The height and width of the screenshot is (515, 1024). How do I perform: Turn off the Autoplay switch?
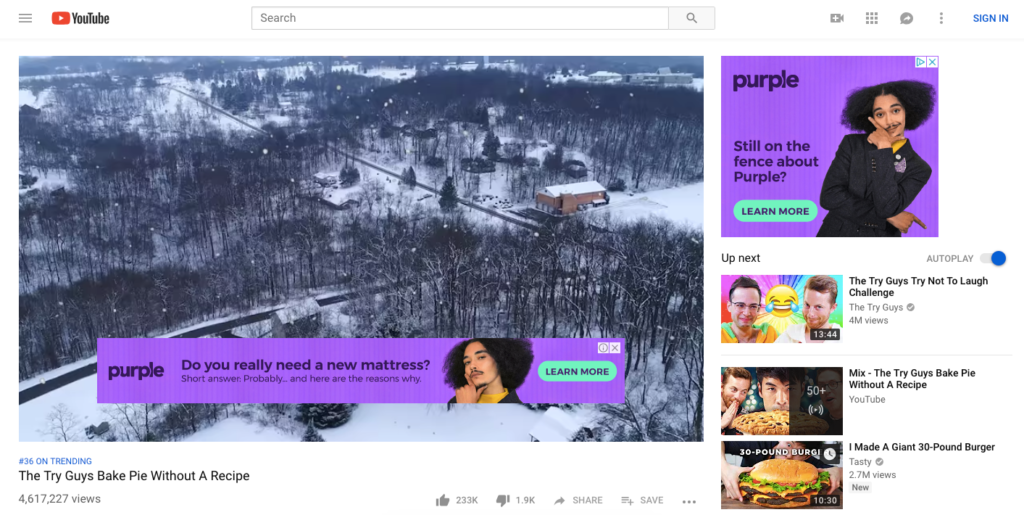click(x=993, y=258)
